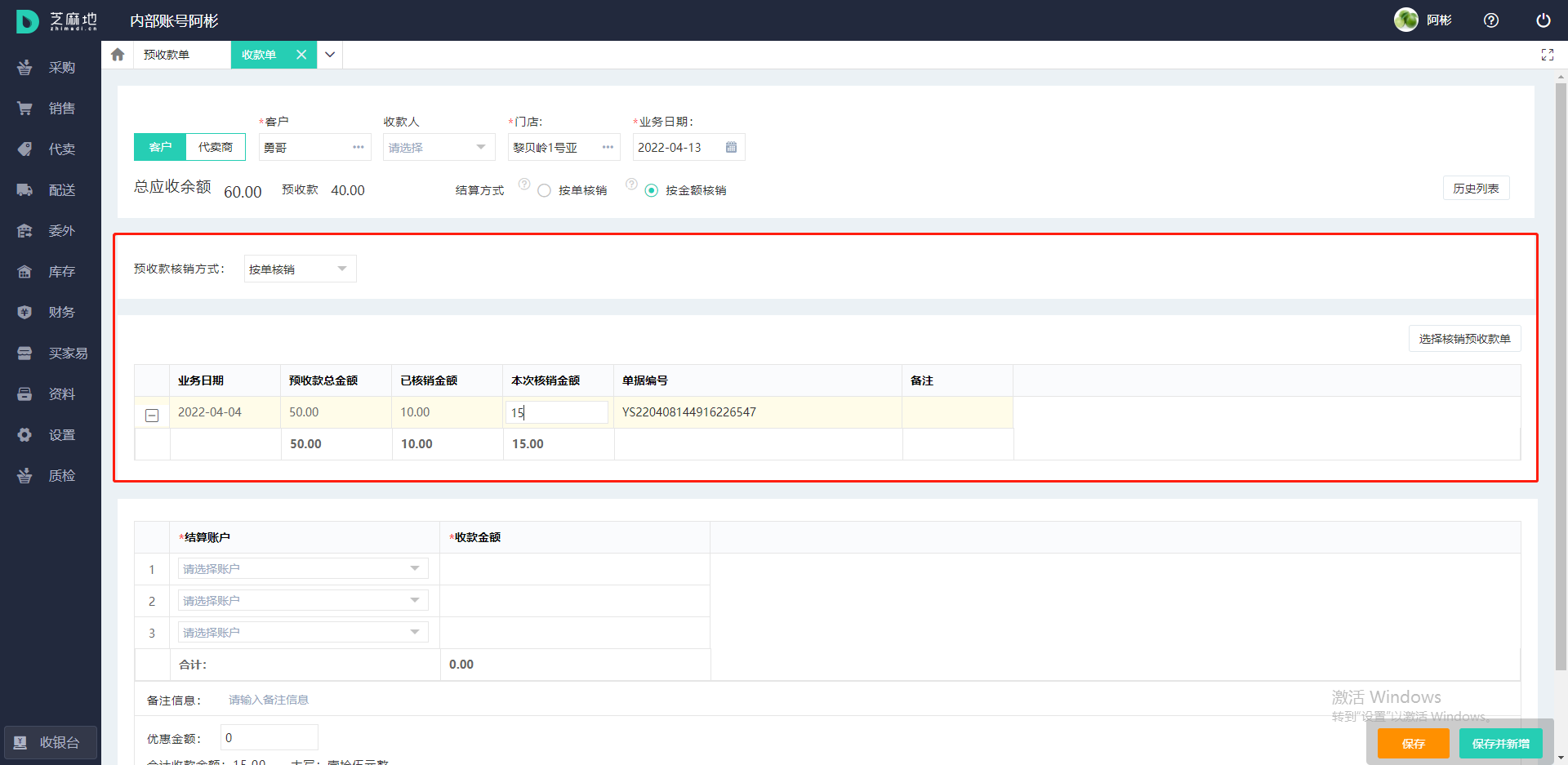The image size is (1568, 765).
Task: Open the 设置 settings gear icon
Action: (x=24, y=435)
